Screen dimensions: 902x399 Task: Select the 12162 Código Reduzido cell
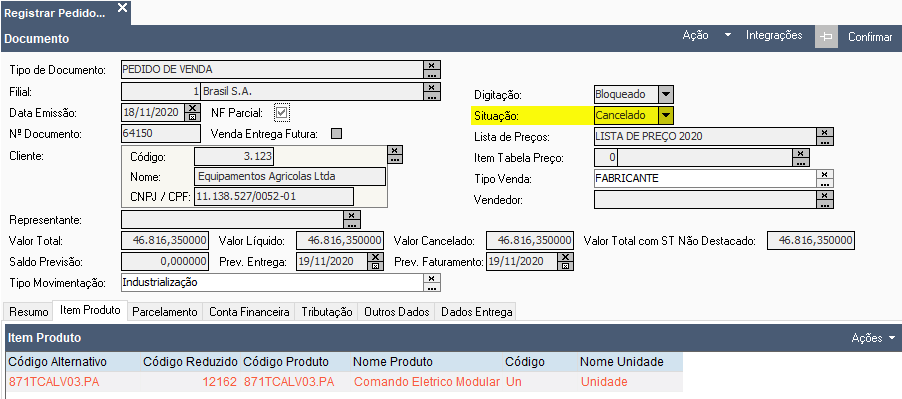point(190,382)
